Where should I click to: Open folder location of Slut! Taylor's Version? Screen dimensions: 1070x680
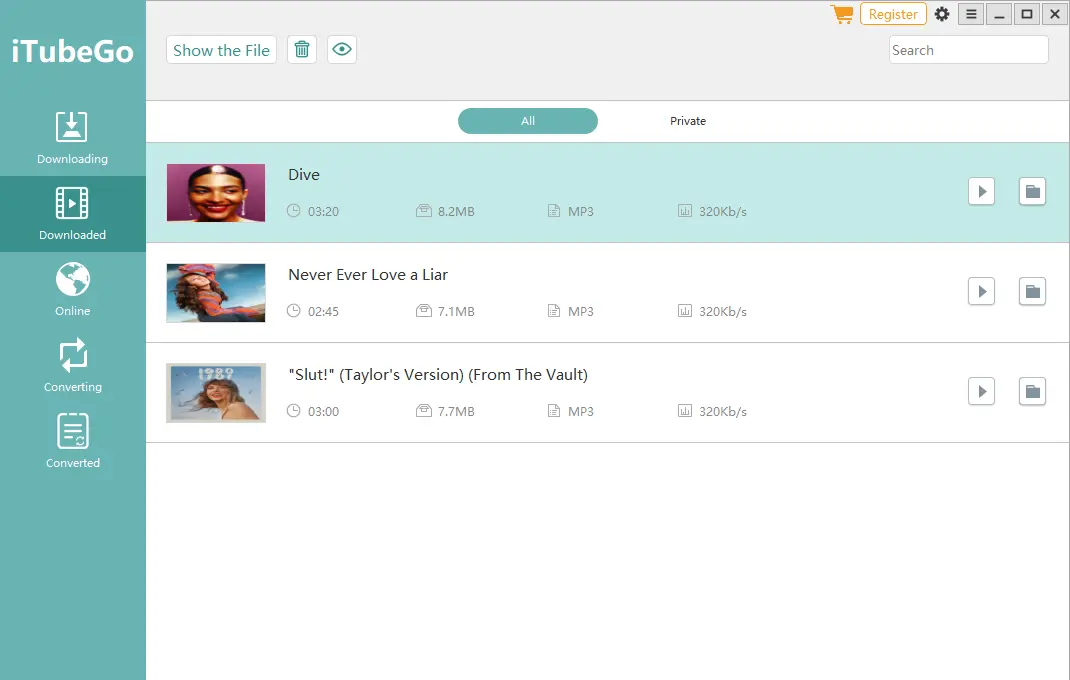point(1032,391)
